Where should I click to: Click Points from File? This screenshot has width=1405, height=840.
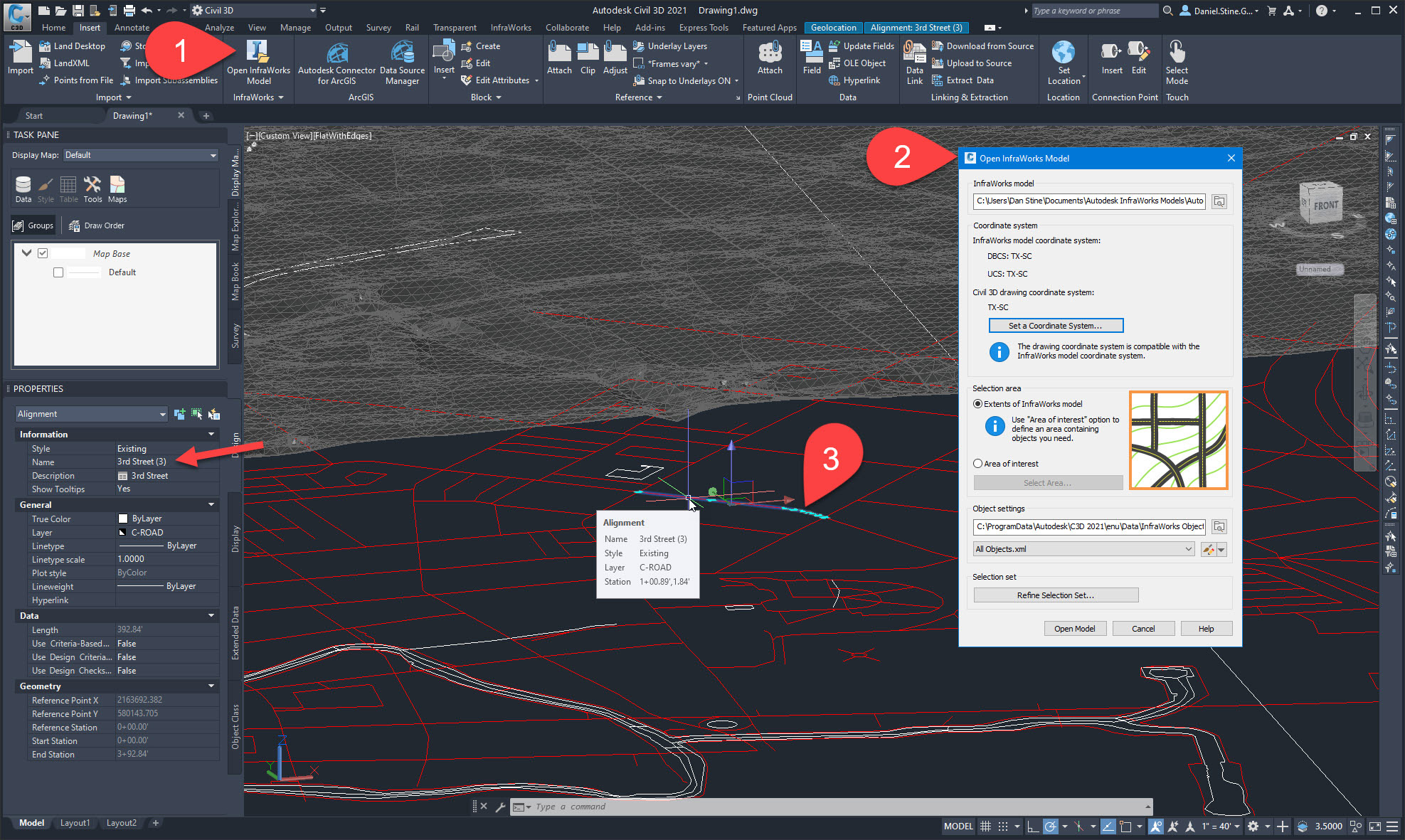click(x=76, y=80)
